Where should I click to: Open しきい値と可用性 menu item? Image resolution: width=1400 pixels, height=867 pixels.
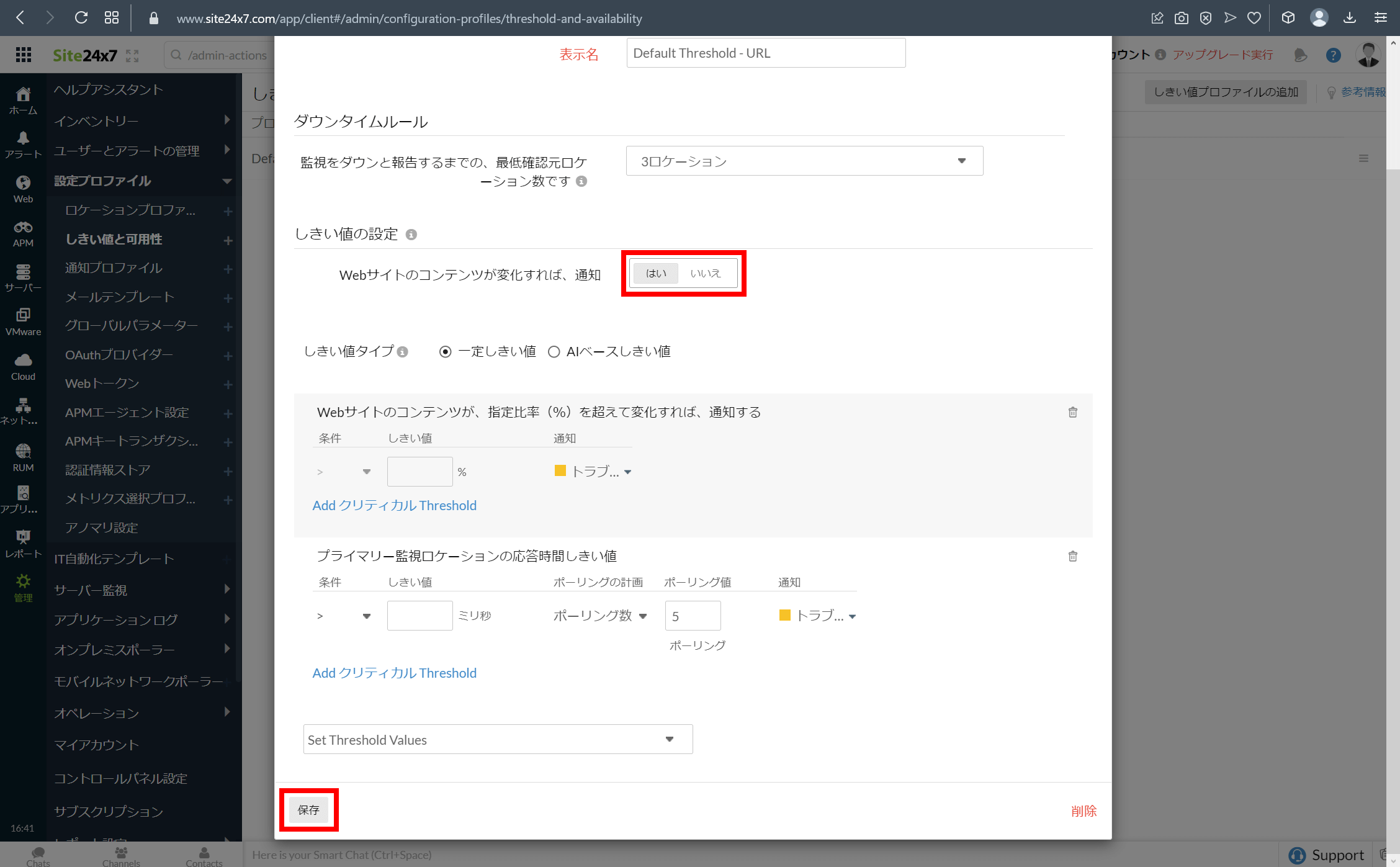click(113, 239)
